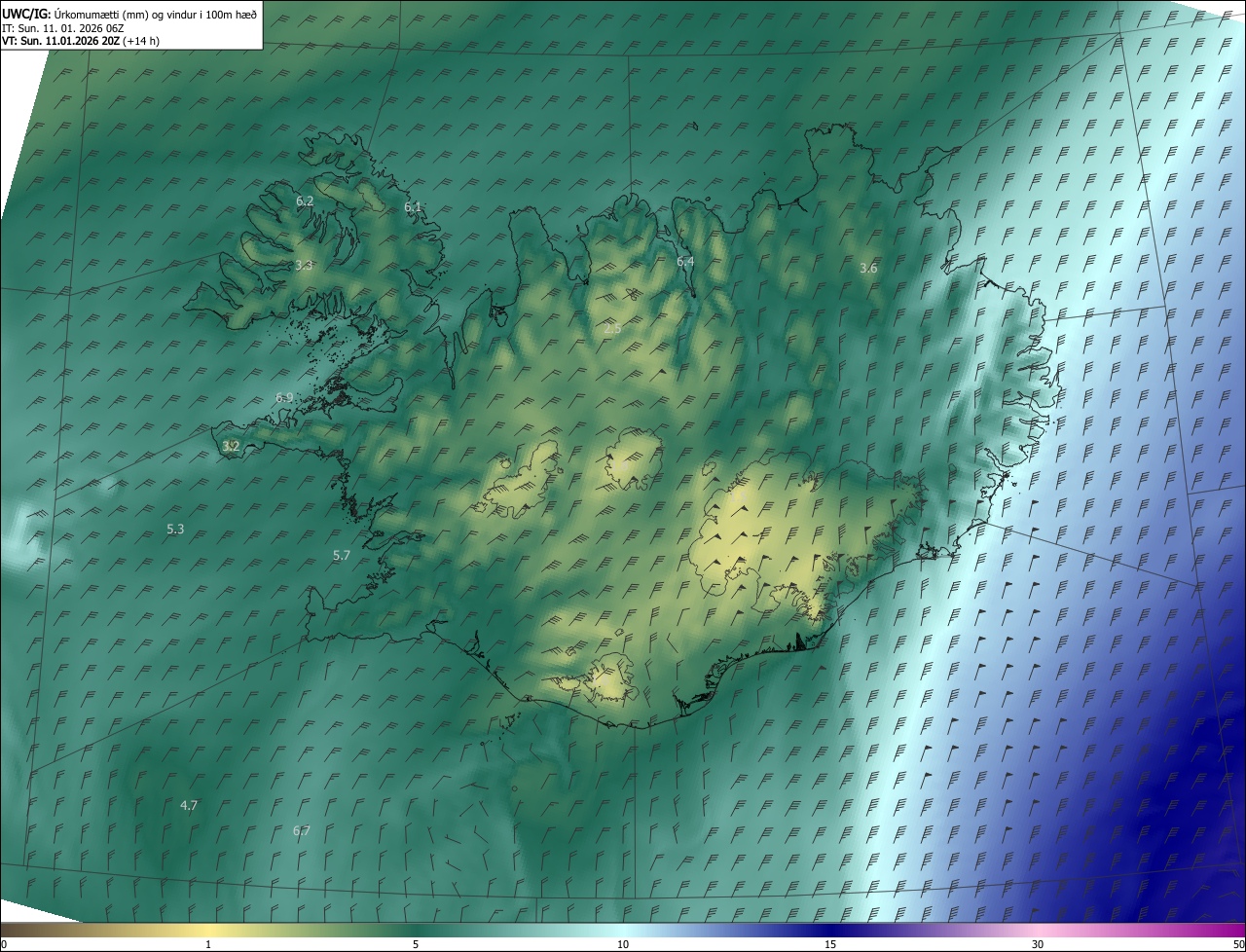The width and height of the screenshot is (1246, 952).
Task: Click the 3.6 precipitation value label
Action: coord(869,269)
